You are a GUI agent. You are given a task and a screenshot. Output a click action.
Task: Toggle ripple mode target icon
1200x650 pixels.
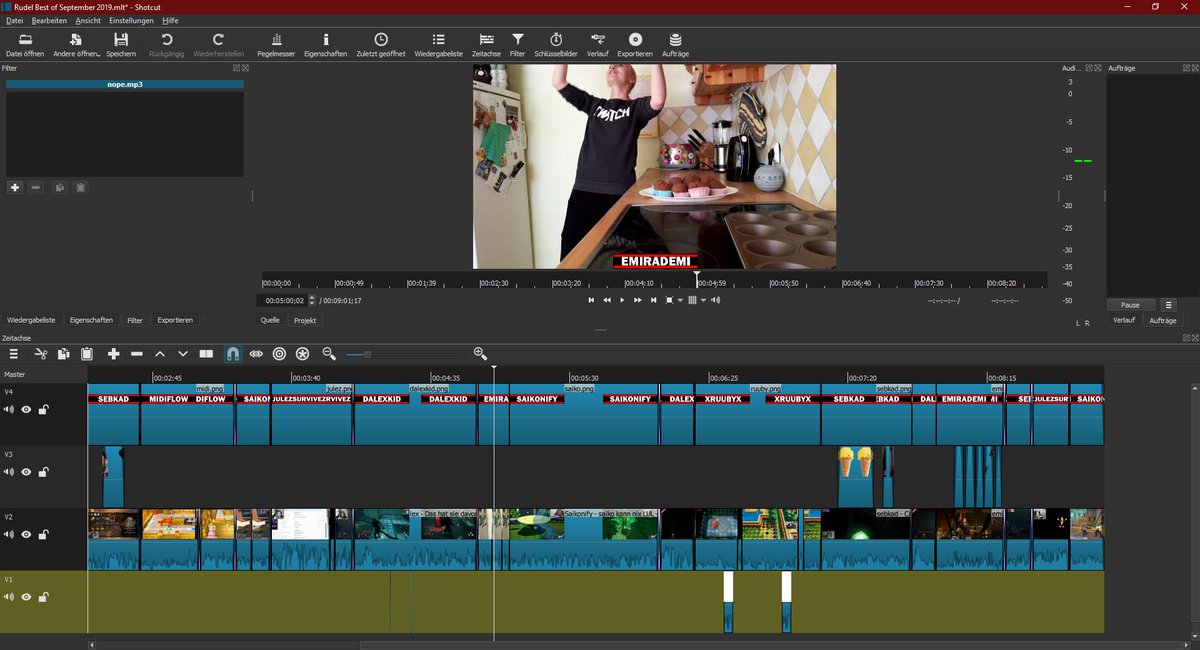[x=279, y=354]
